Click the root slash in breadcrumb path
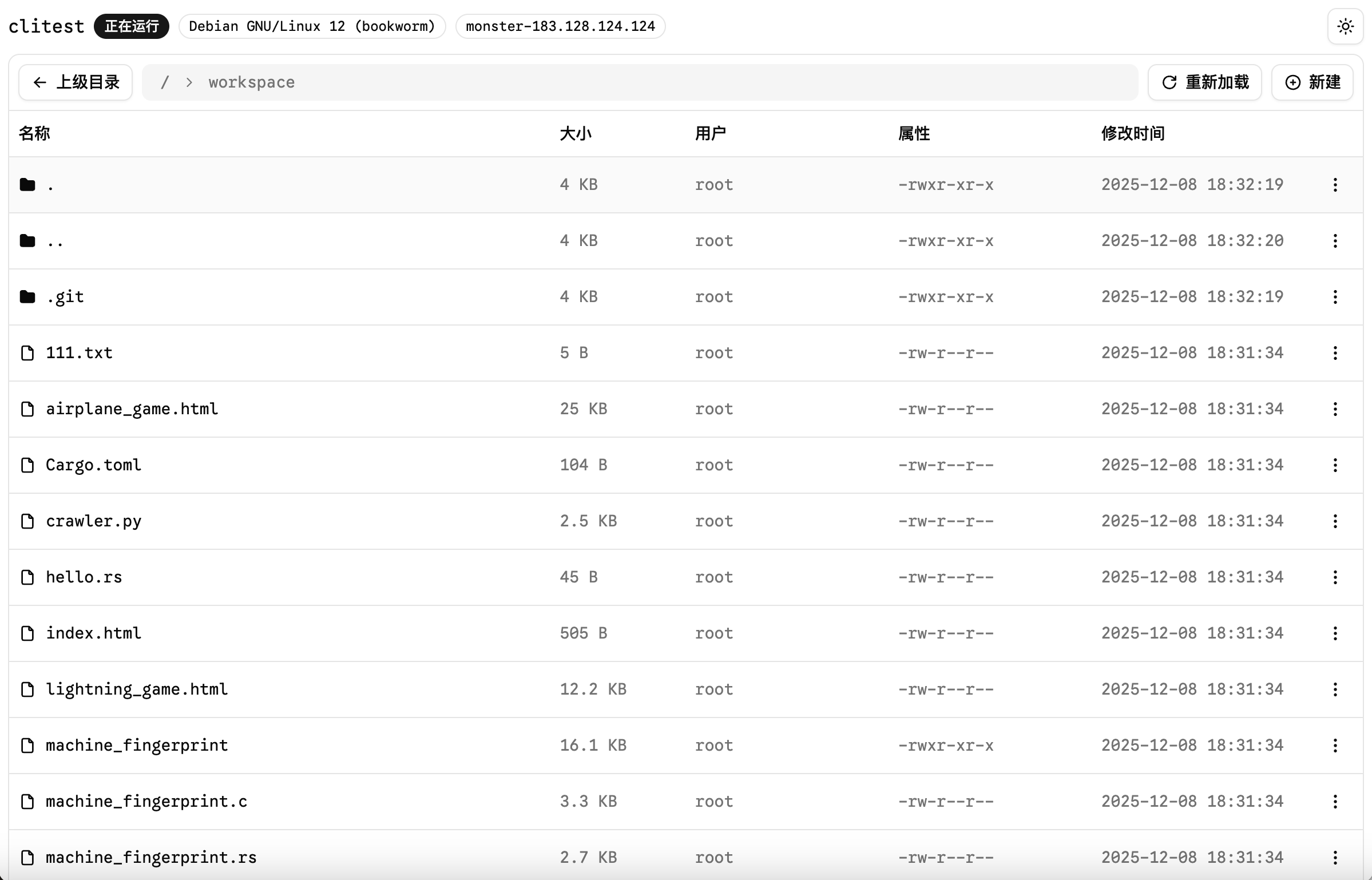This screenshot has height=880, width=1372. pyautogui.click(x=165, y=82)
